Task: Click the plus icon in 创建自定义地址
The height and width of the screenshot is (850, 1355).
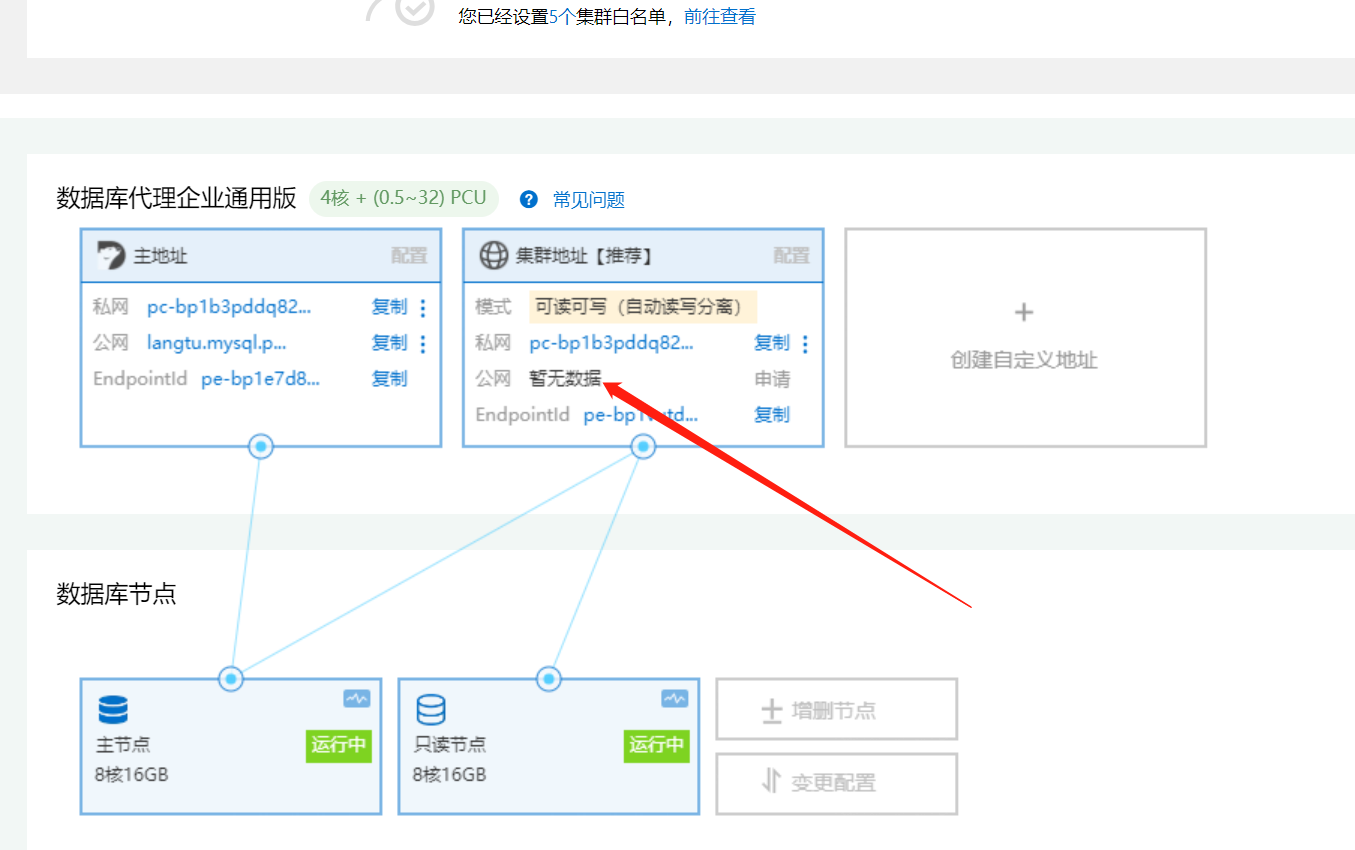Action: 1023,313
